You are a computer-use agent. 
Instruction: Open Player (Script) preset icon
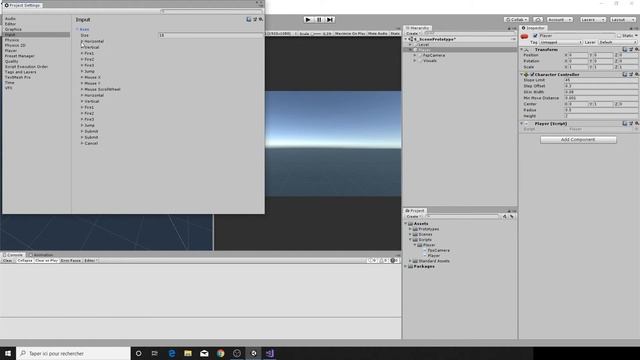631,123
